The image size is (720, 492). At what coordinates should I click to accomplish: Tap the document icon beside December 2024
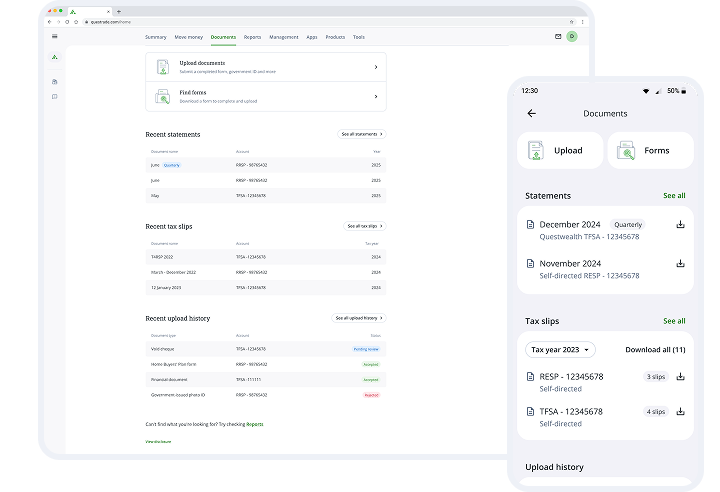530,224
